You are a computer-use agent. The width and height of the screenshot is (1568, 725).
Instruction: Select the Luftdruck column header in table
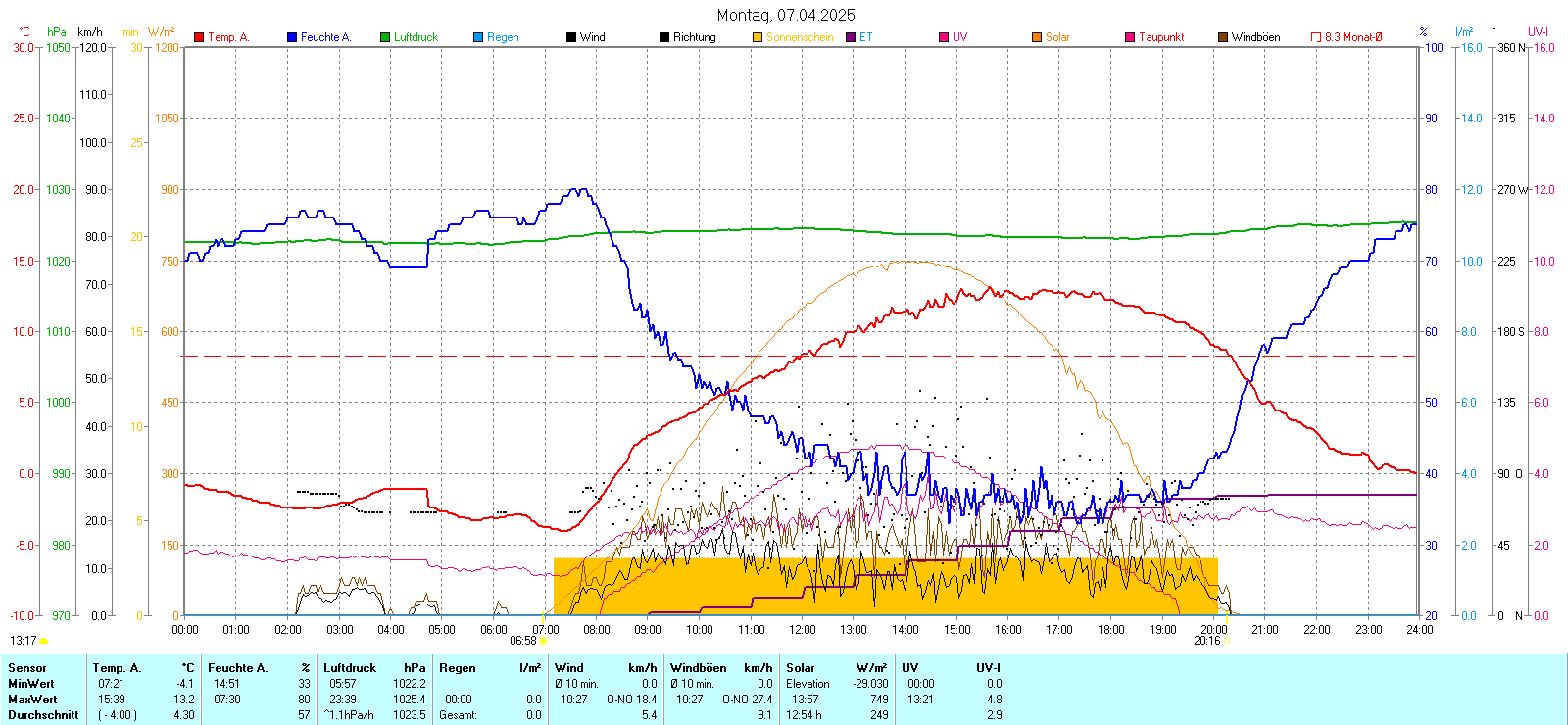[350, 668]
